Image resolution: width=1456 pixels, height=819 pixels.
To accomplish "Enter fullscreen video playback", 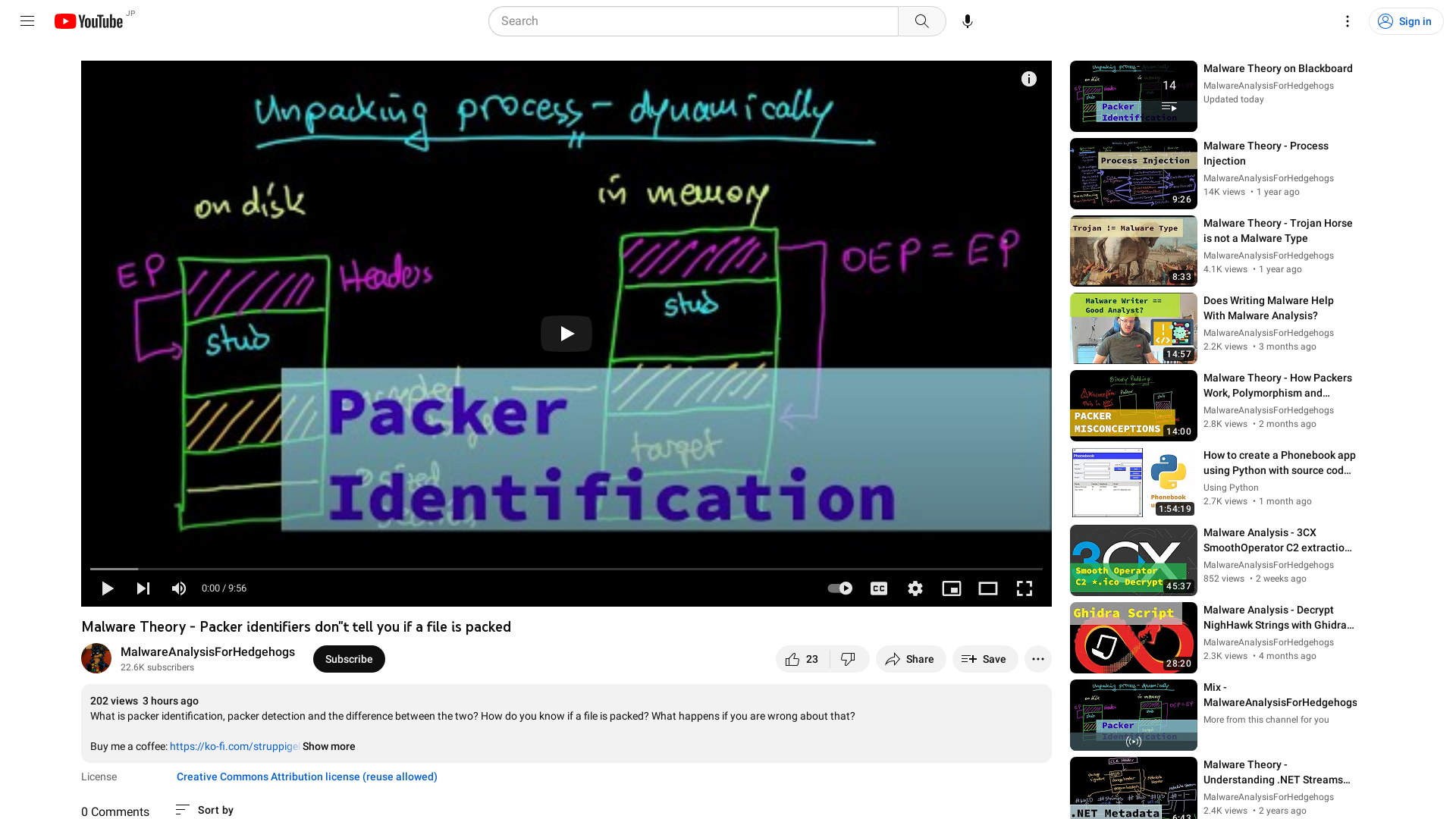I will 1024,588.
